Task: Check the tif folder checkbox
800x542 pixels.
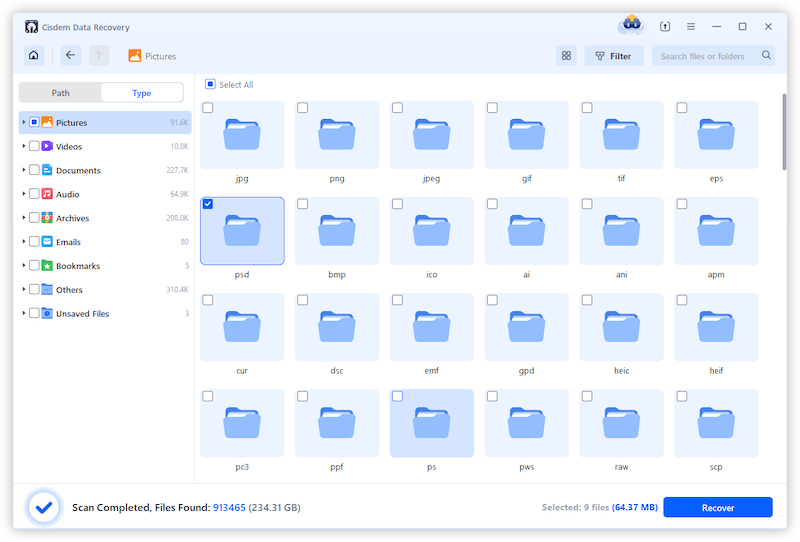Action: pyautogui.click(x=587, y=108)
